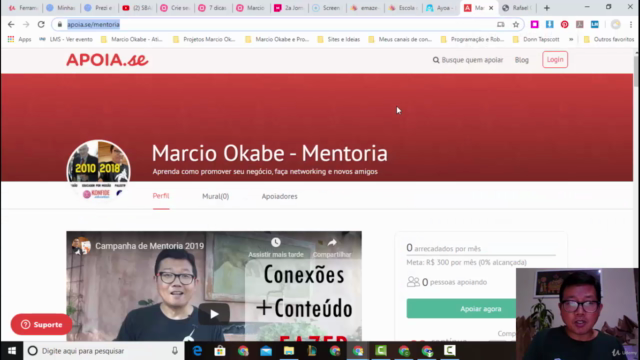Screen dimensions: 640x360
Task: Switch to the Prezi browser tab
Action: point(100,8)
